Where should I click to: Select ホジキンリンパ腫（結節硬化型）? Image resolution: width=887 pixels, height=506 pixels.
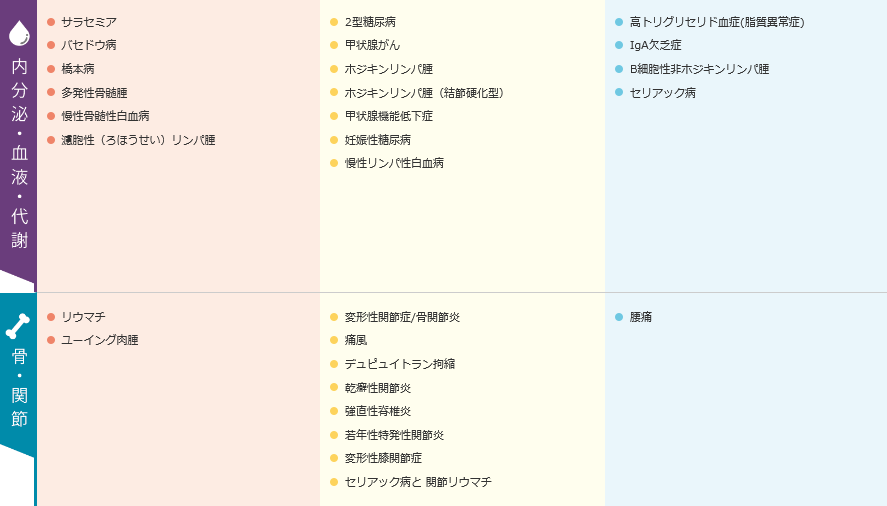pos(424,93)
